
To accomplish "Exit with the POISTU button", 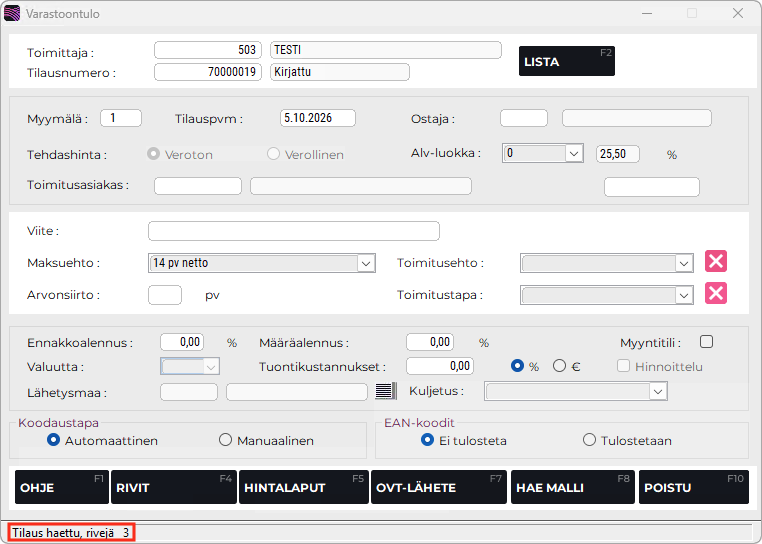I will click(693, 487).
